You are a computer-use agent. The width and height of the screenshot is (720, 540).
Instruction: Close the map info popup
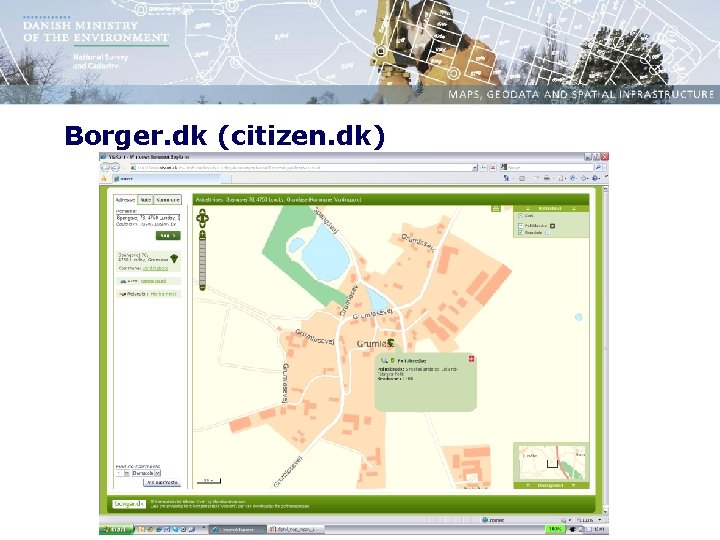pyautogui.click(x=472, y=359)
